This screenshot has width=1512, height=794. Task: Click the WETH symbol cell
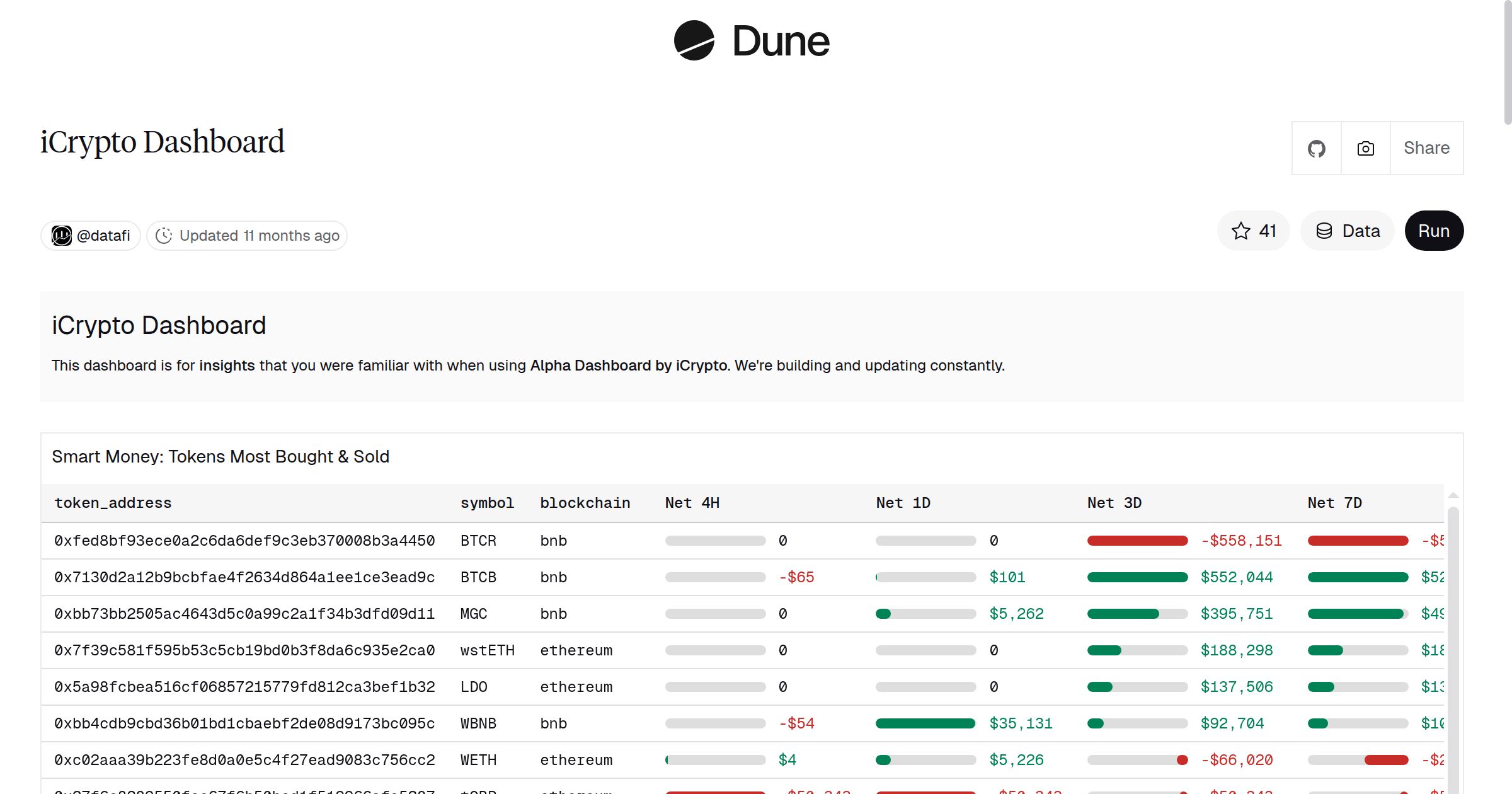tap(478, 760)
